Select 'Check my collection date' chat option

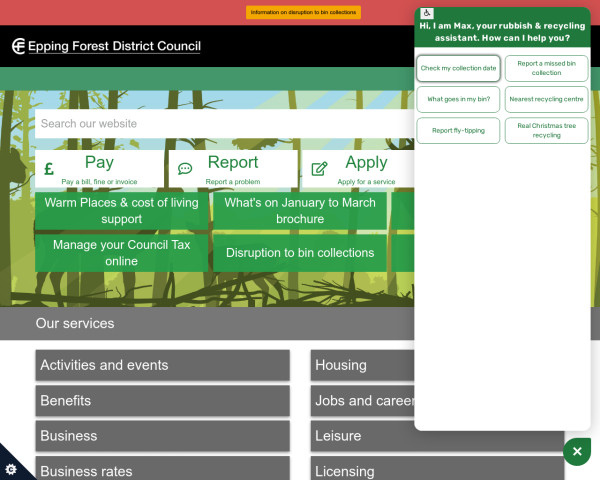tap(458, 68)
